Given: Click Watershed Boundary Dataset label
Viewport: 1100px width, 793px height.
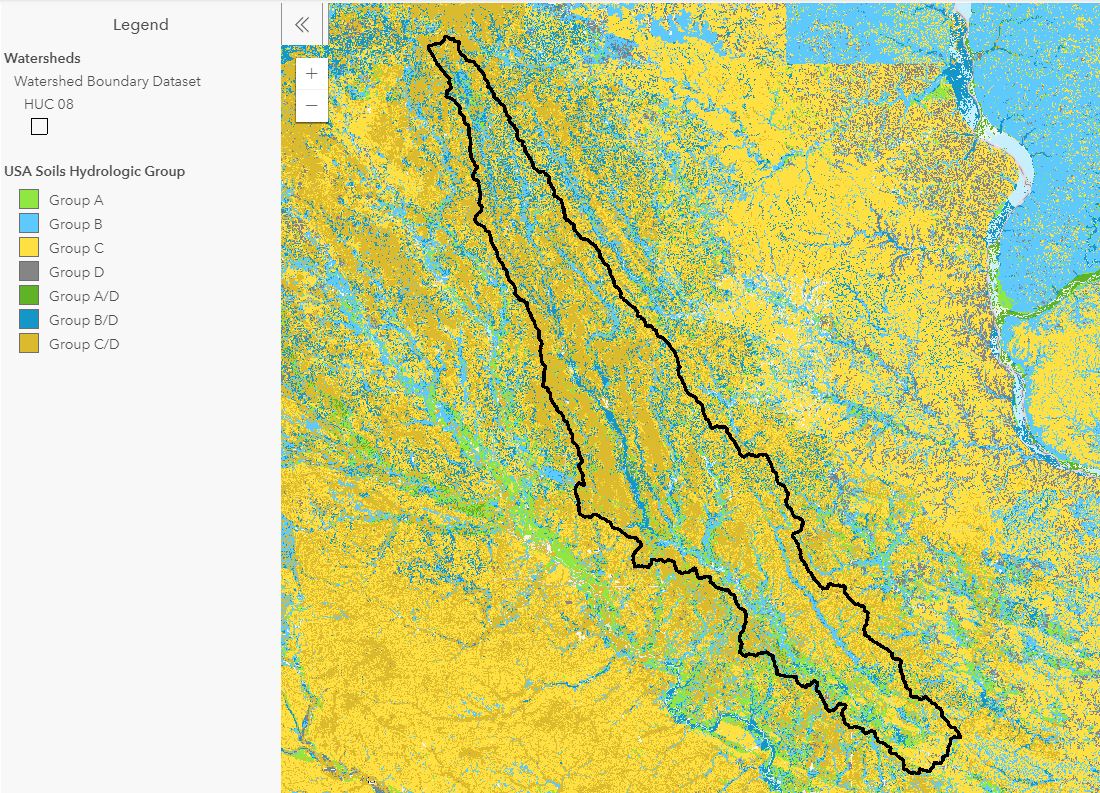Looking at the screenshot, I should [107, 81].
